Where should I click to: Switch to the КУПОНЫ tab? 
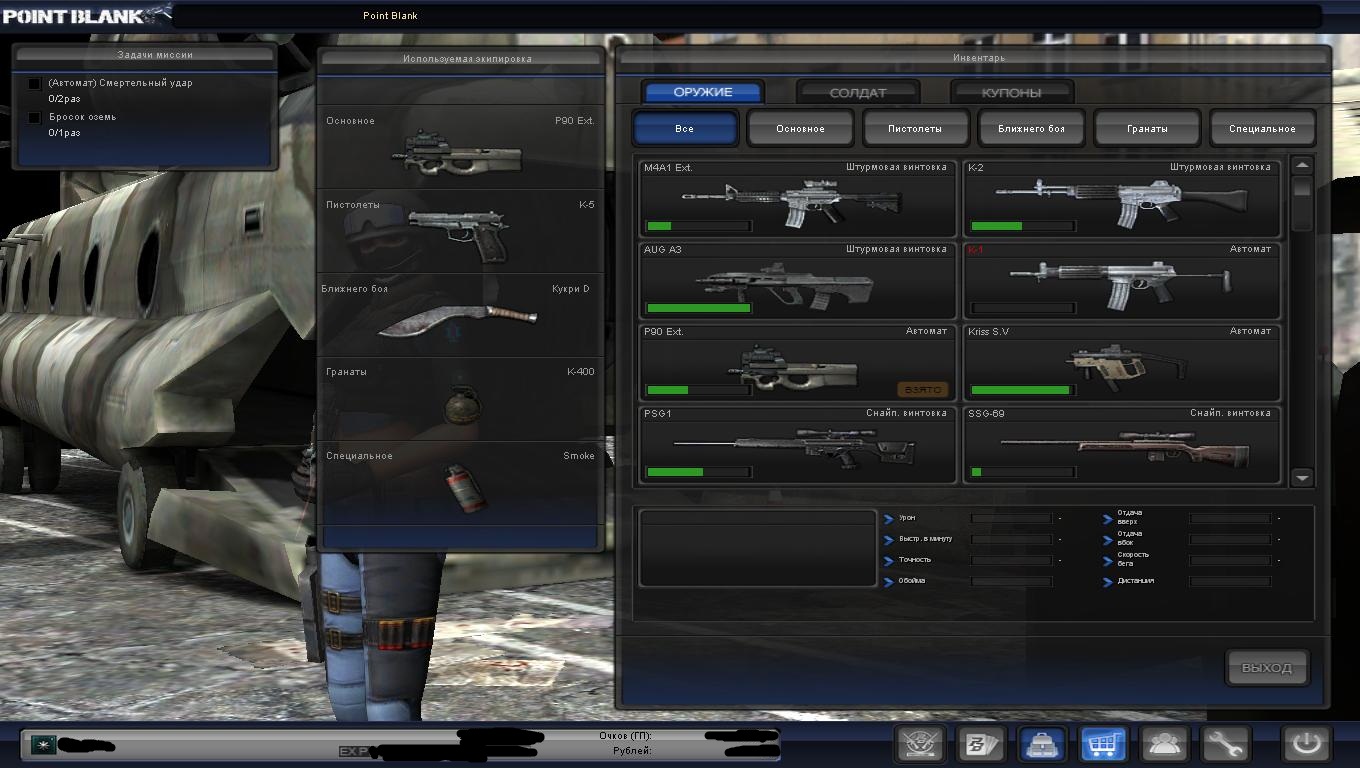pos(1011,93)
